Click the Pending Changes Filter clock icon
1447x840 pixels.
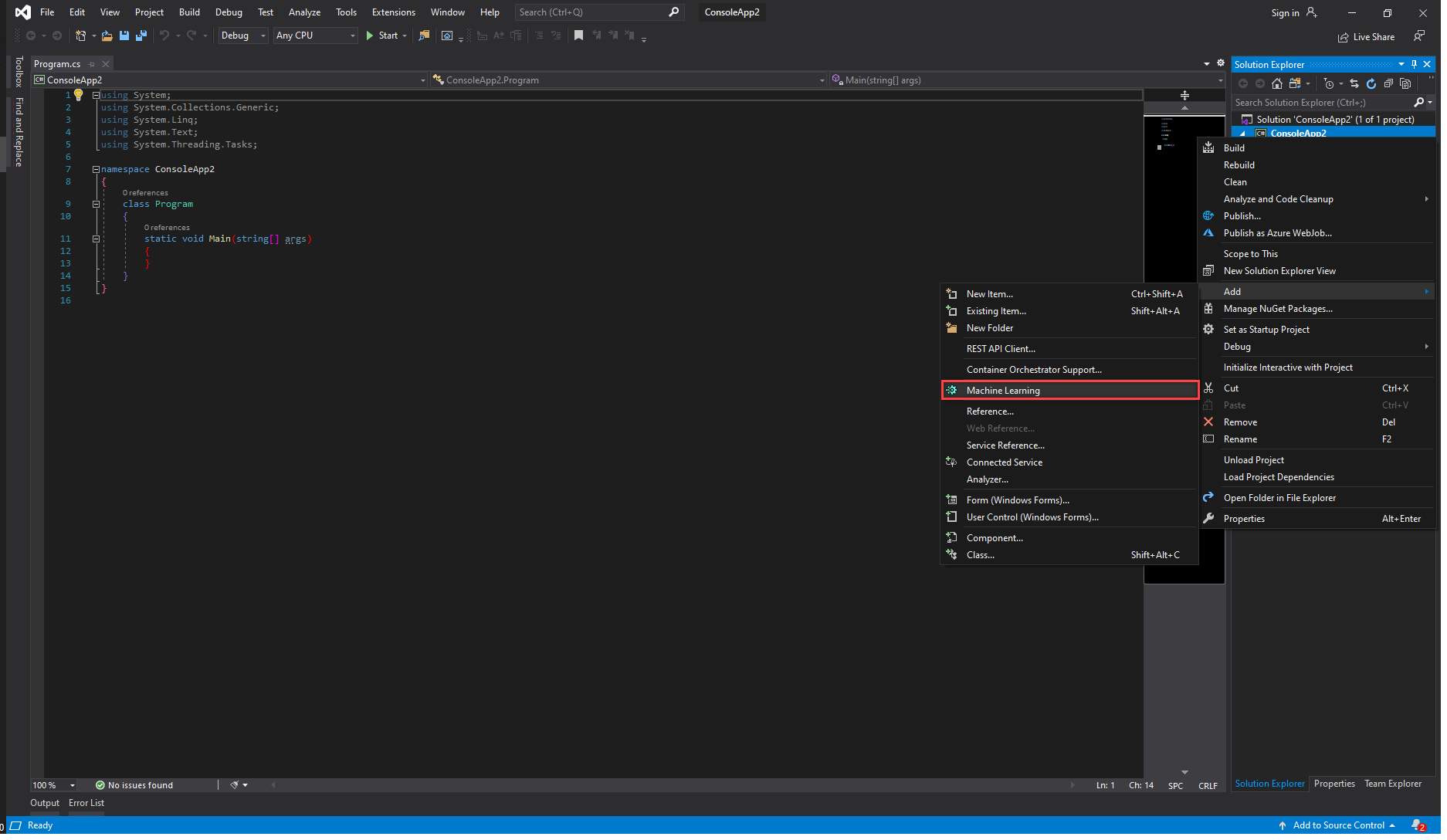1328,83
